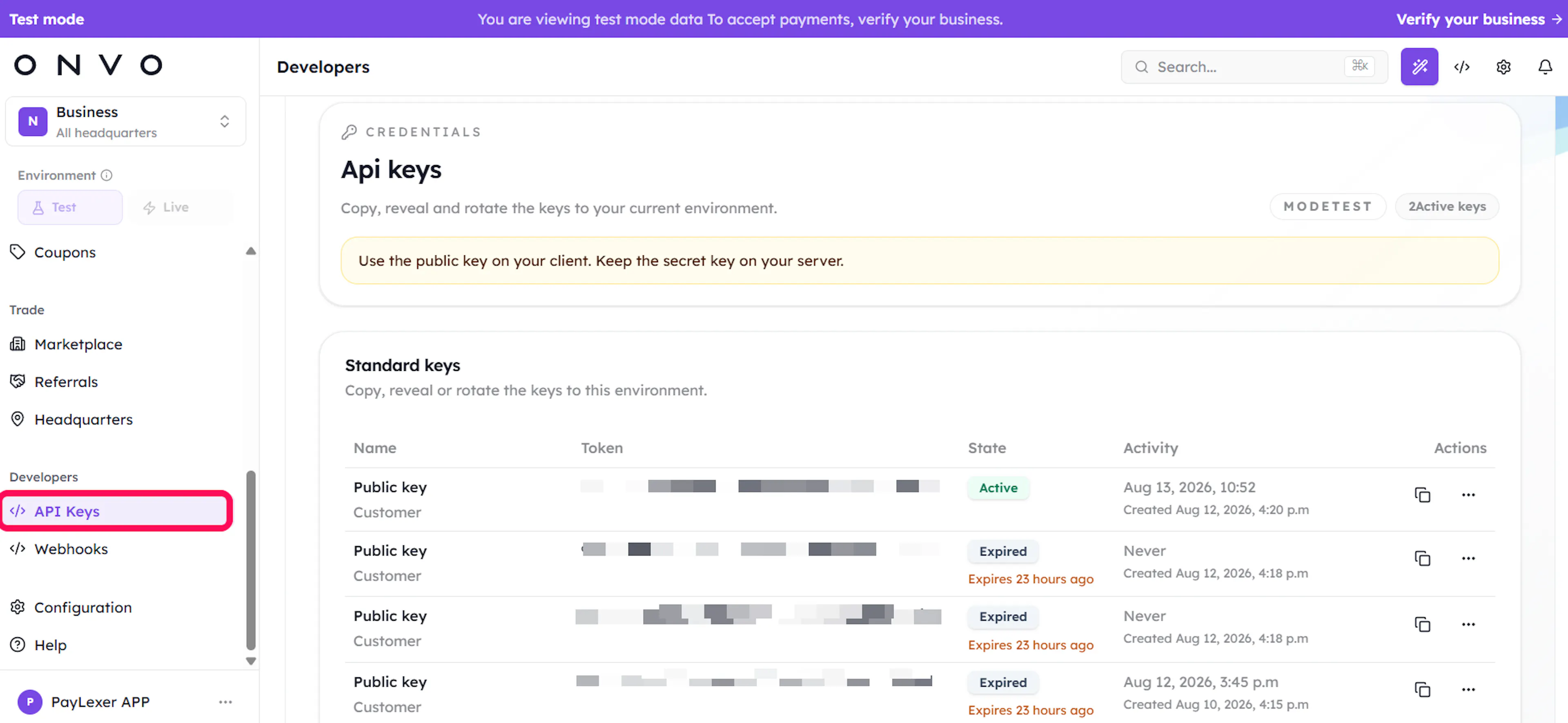
Task: Click the Developers page title
Action: click(x=323, y=67)
